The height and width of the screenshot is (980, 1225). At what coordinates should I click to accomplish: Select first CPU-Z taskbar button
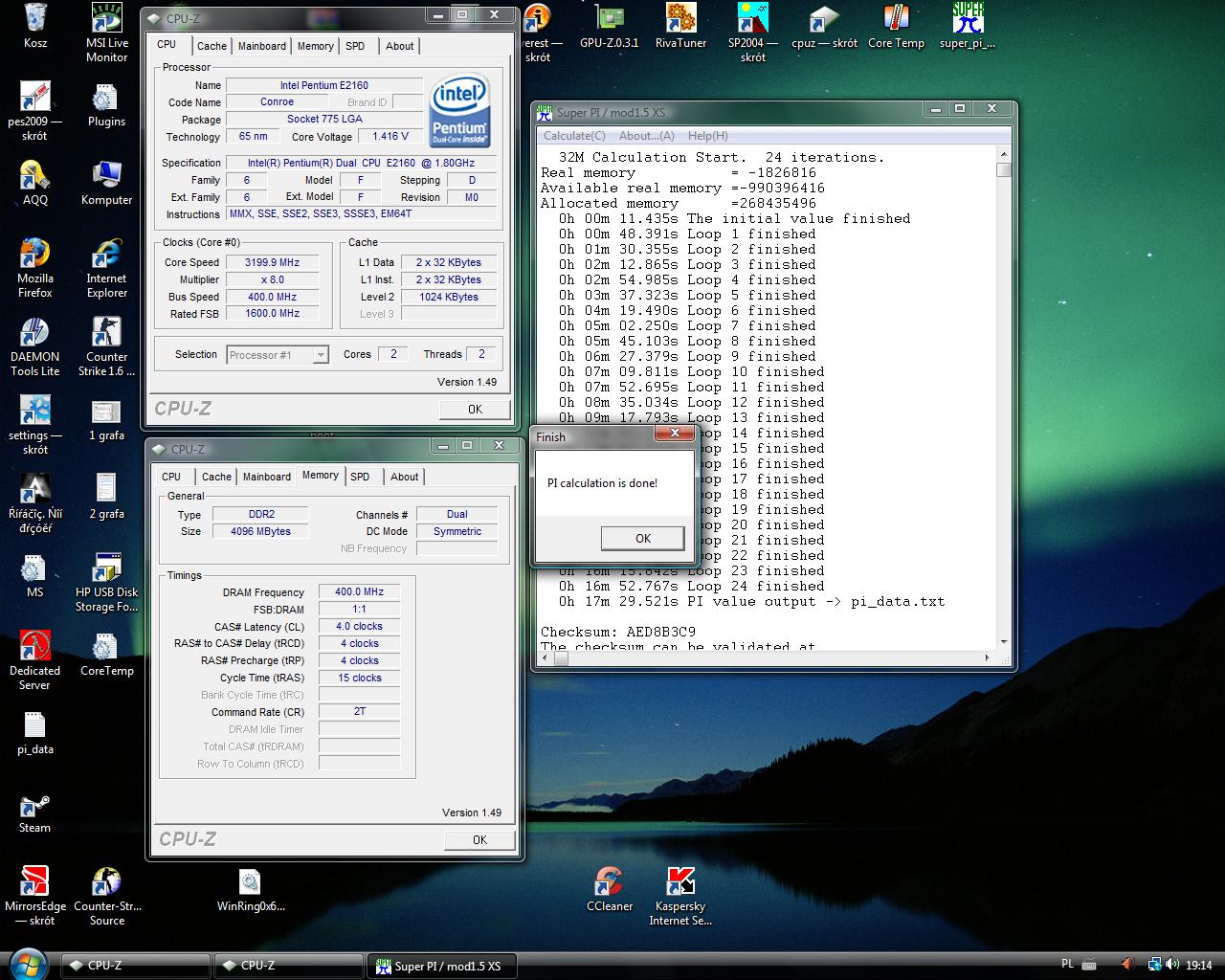pos(136,966)
